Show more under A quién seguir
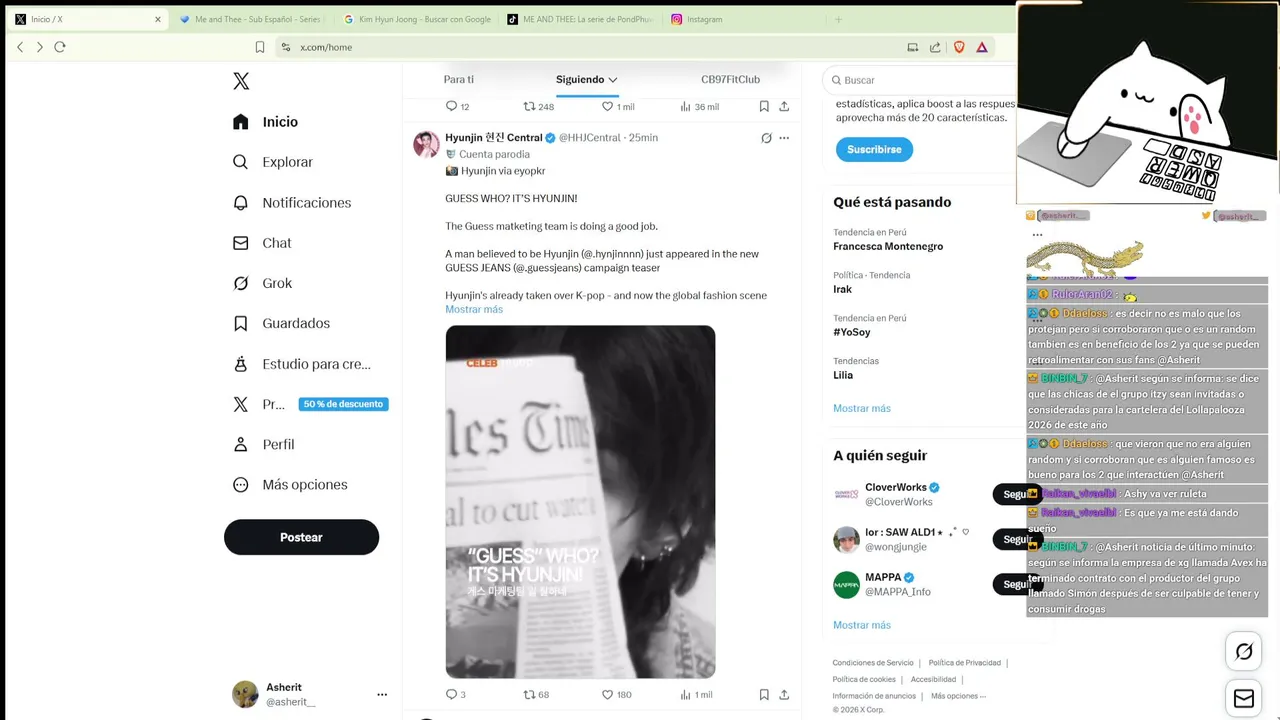 861,625
